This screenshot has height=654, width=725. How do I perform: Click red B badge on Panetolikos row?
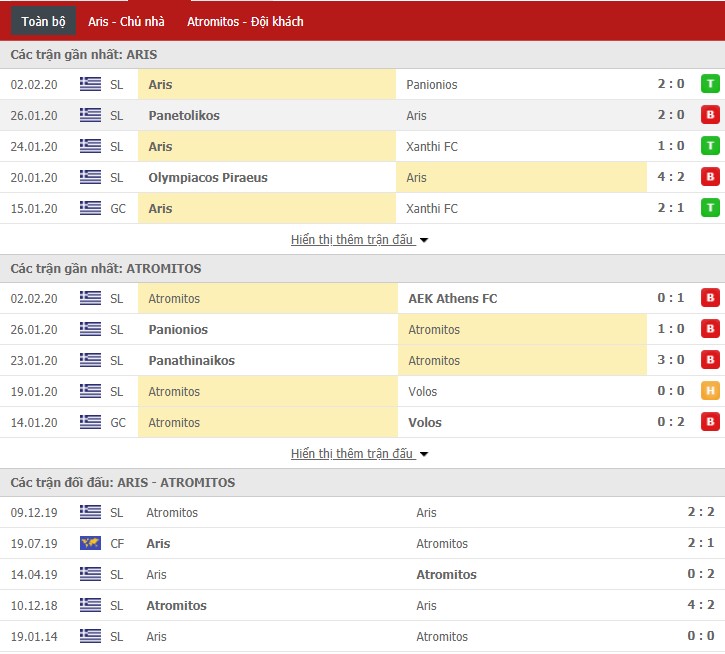pyautogui.click(x=710, y=115)
